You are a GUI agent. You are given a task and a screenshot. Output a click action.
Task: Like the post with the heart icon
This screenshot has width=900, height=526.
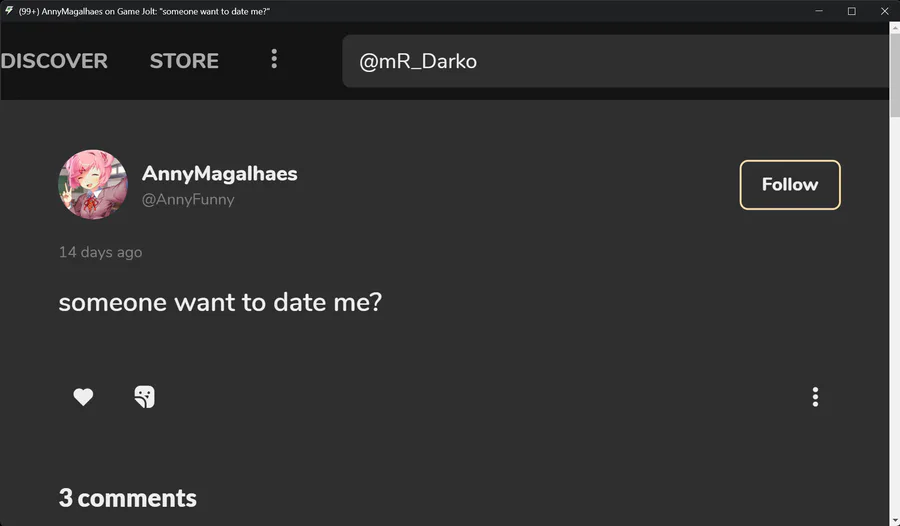coord(83,397)
